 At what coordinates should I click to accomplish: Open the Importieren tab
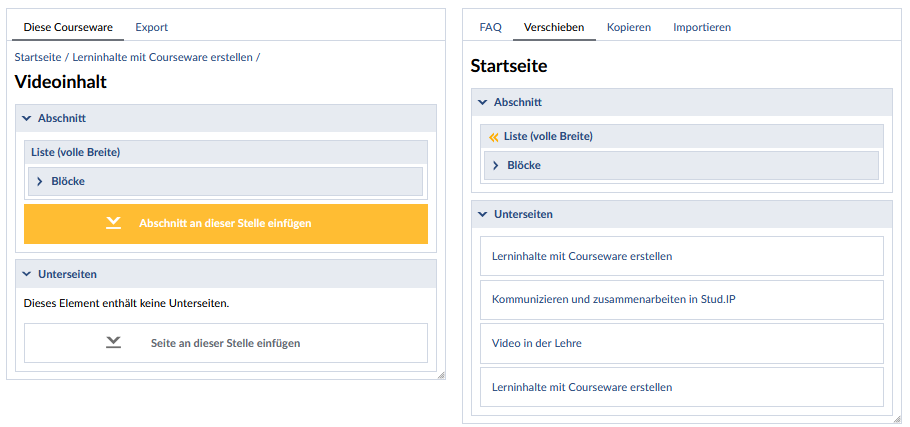tap(702, 27)
